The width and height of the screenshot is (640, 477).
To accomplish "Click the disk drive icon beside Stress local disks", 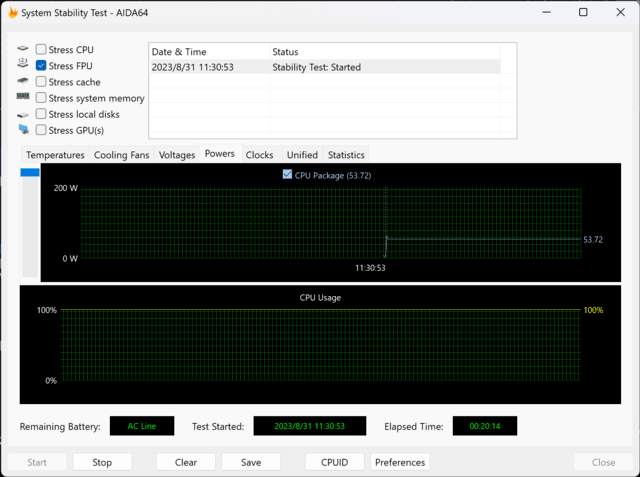I will [x=23, y=114].
